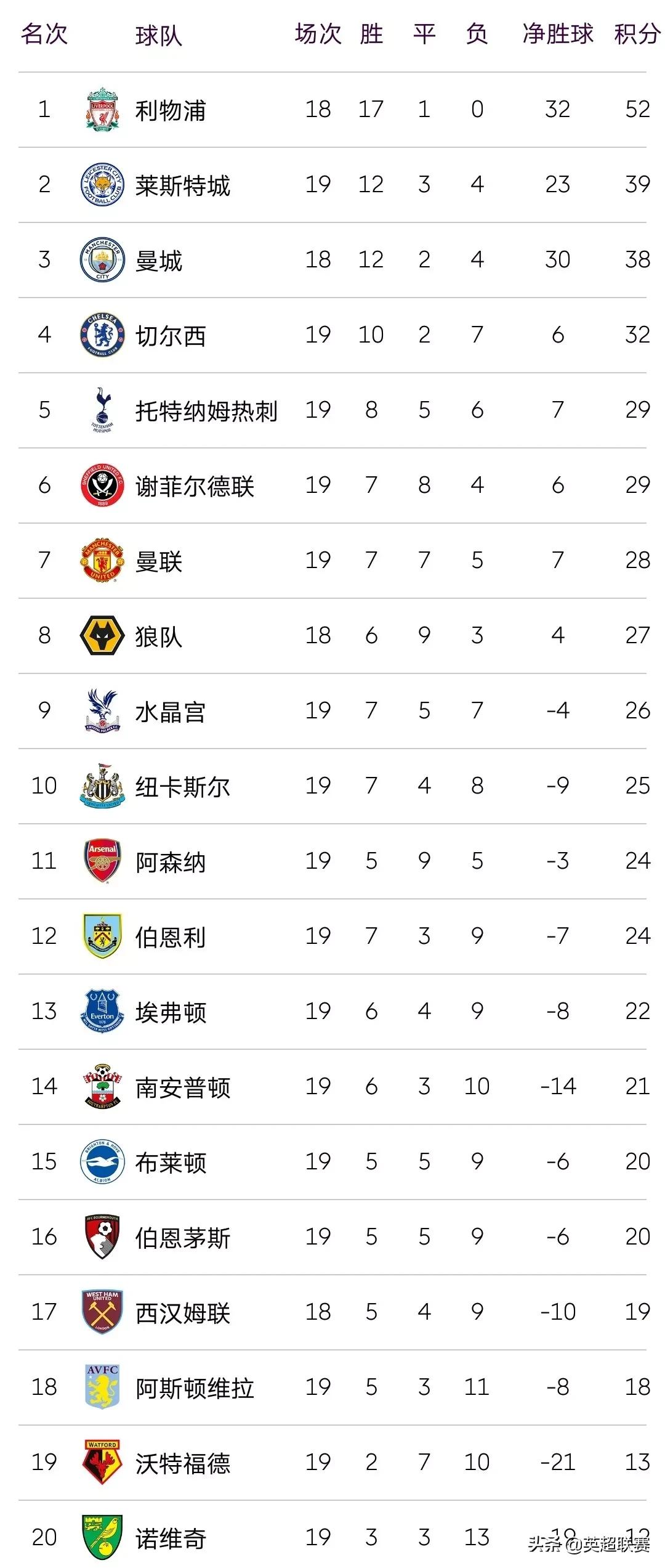This screenshot has width=665, height=1568.
Task: Click the Arsenal cannon badge
Action: pyautogui.click(x=102, y=861)
